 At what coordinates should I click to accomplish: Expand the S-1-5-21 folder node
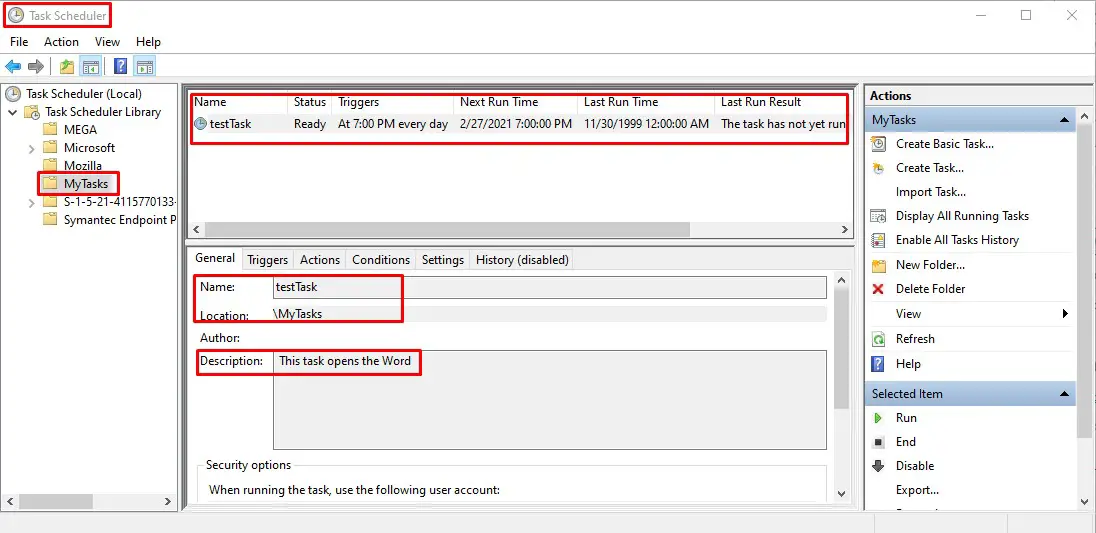pos(31,203)
